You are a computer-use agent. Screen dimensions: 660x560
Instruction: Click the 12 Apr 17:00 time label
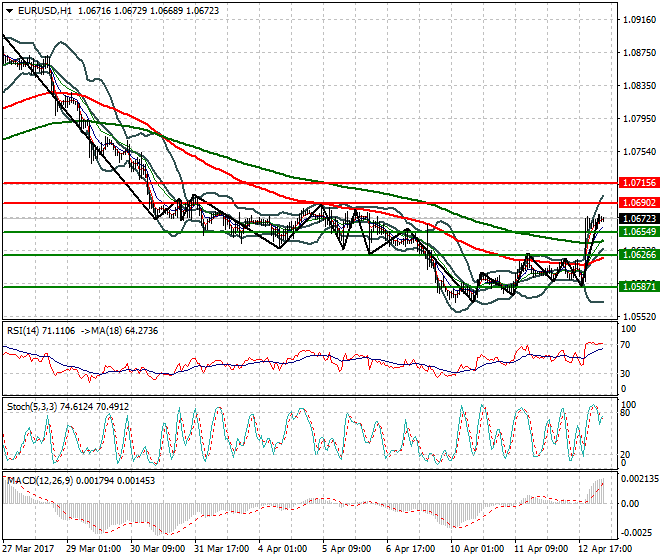pos(605,549)
